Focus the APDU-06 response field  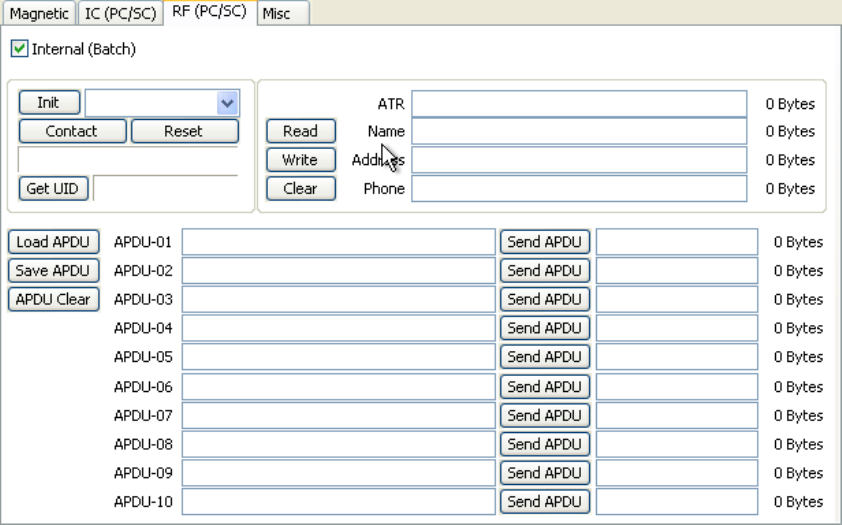[677, 387]
